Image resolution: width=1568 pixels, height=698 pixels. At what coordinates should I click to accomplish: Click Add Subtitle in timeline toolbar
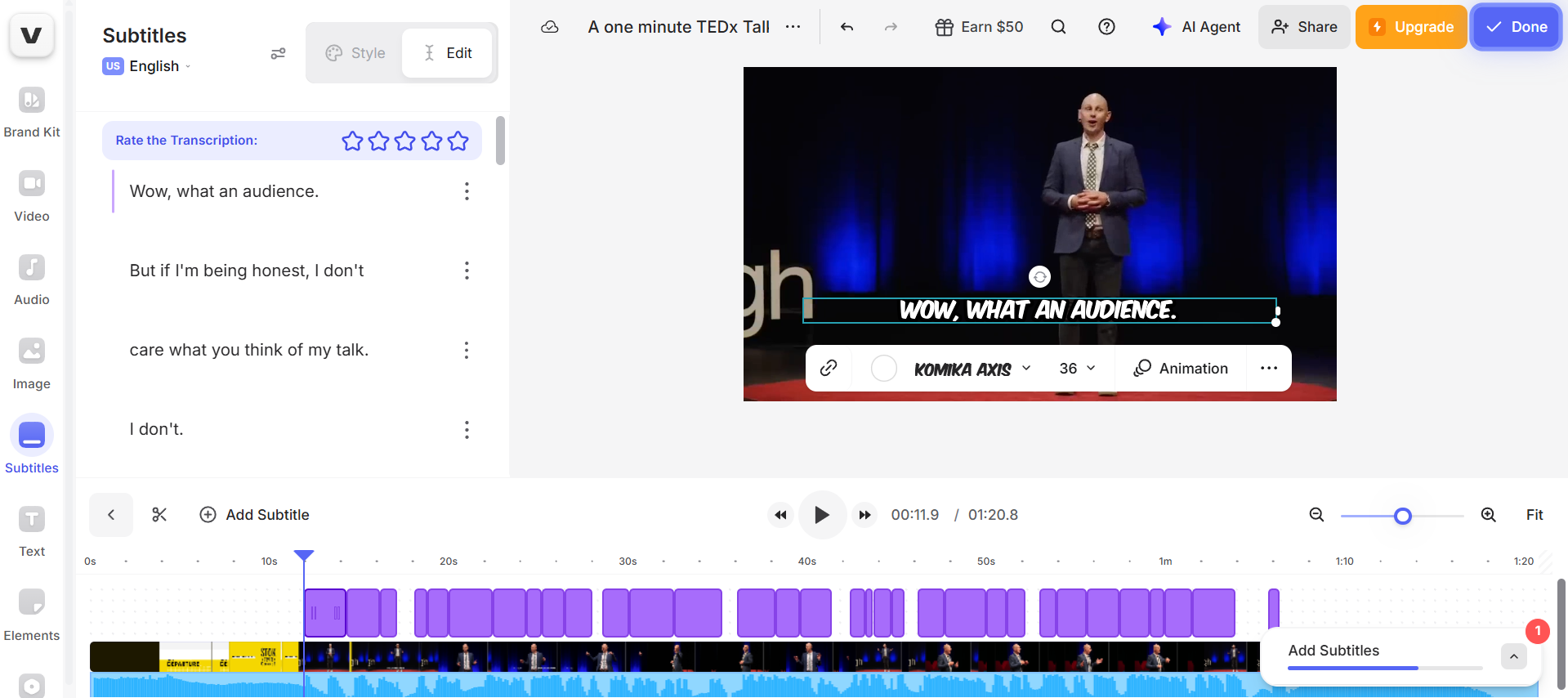[x=255, y=515]
